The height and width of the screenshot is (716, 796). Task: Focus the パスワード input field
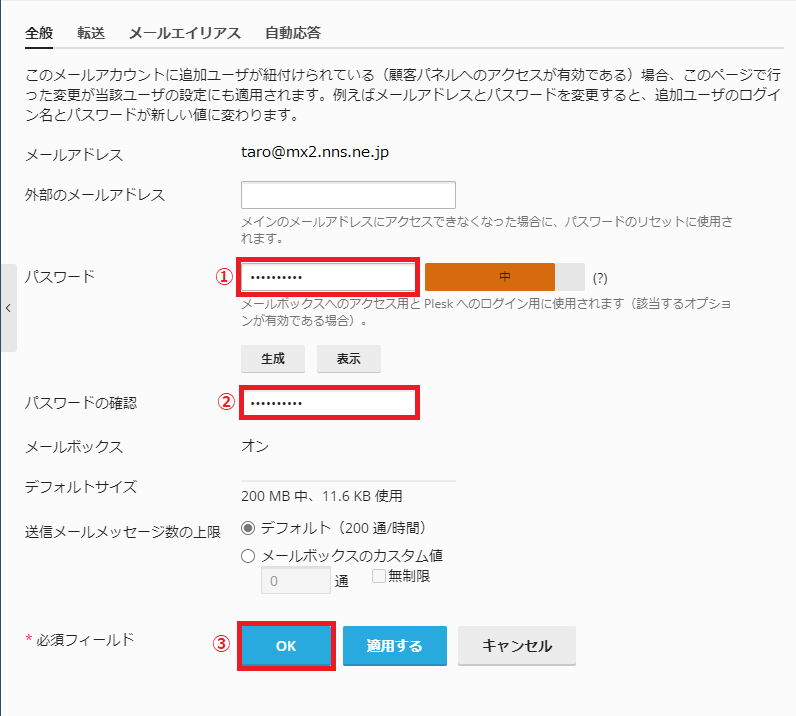click(327, 277)
